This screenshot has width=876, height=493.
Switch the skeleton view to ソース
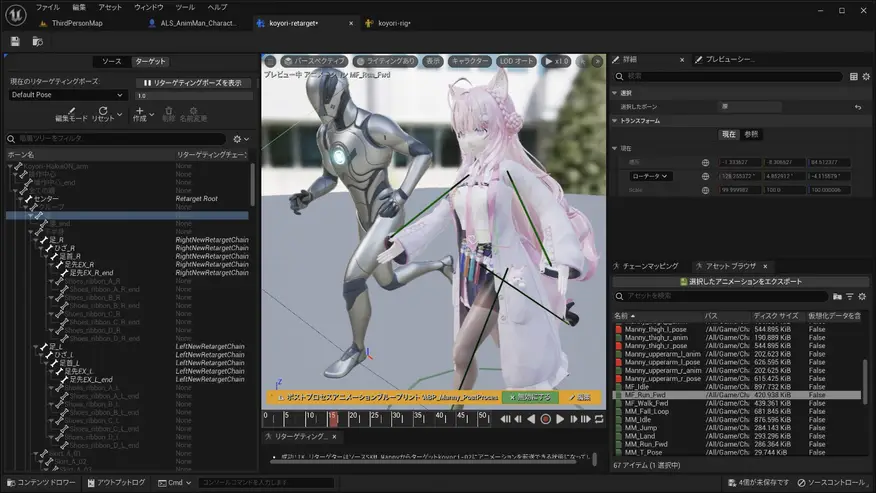[x=112, y=61]
